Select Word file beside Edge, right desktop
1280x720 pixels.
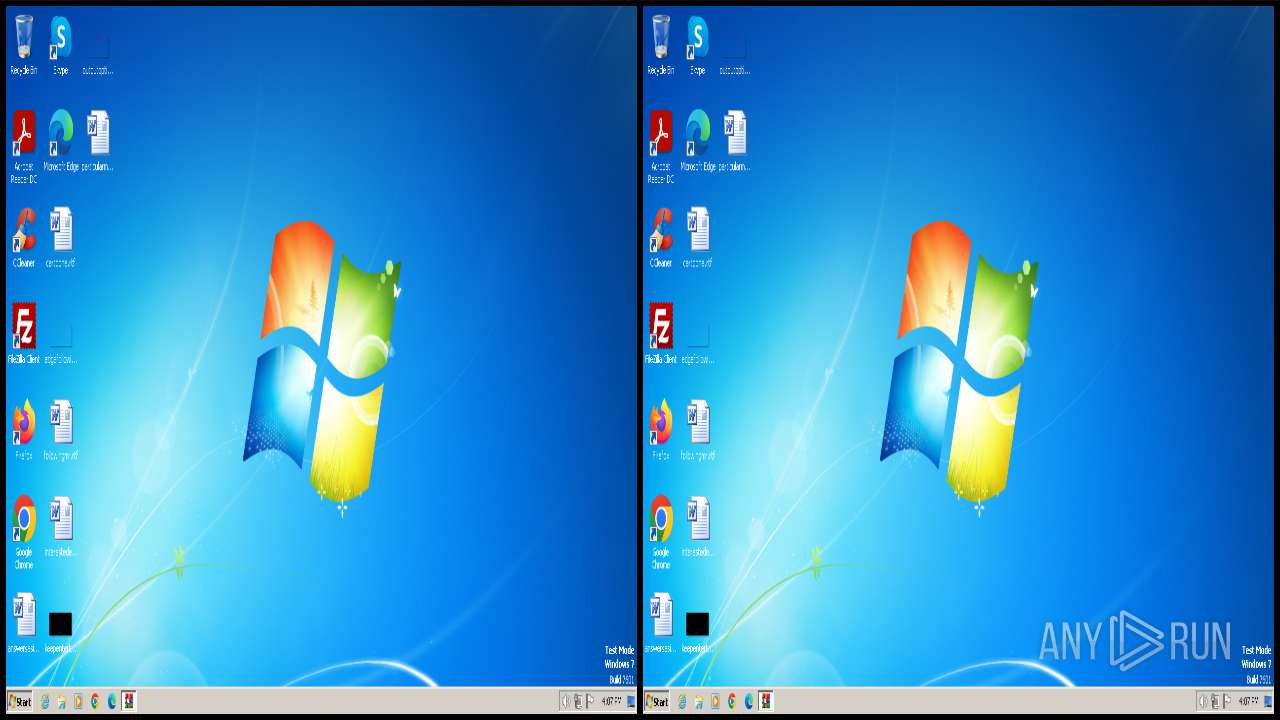(734, 141)
